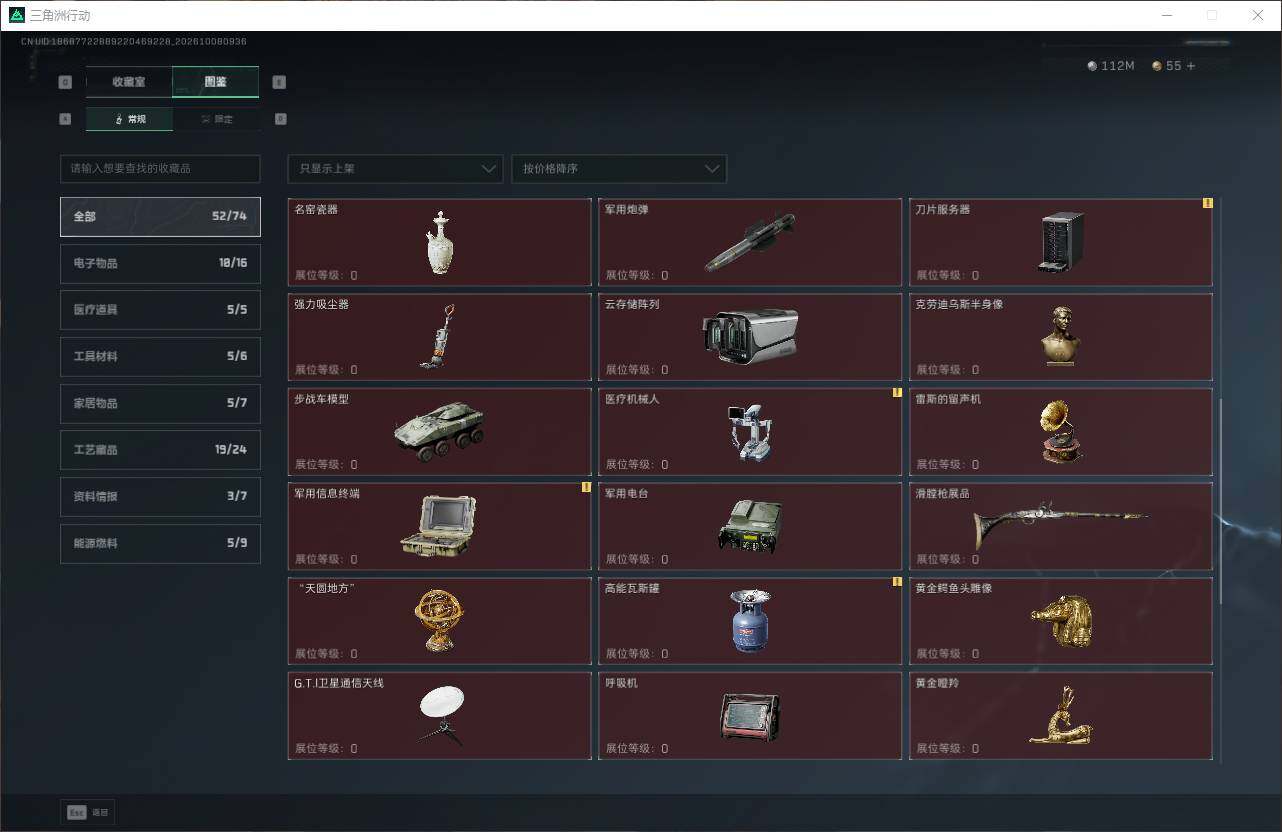Filter by 工具材料 category
The image size is (1282, 832).
(160, 357)
